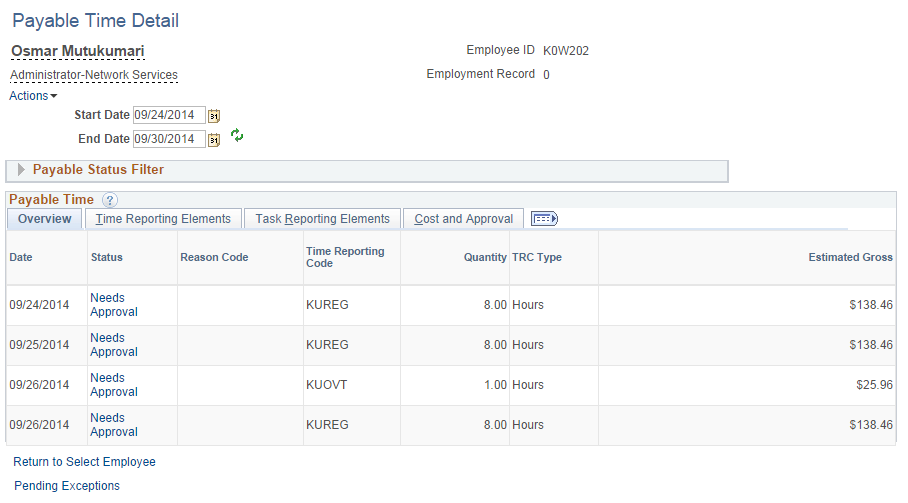Open Needs Approval link in KUOVT row
This screenshot has height=503, width=908.
click(x=114, y=384)
